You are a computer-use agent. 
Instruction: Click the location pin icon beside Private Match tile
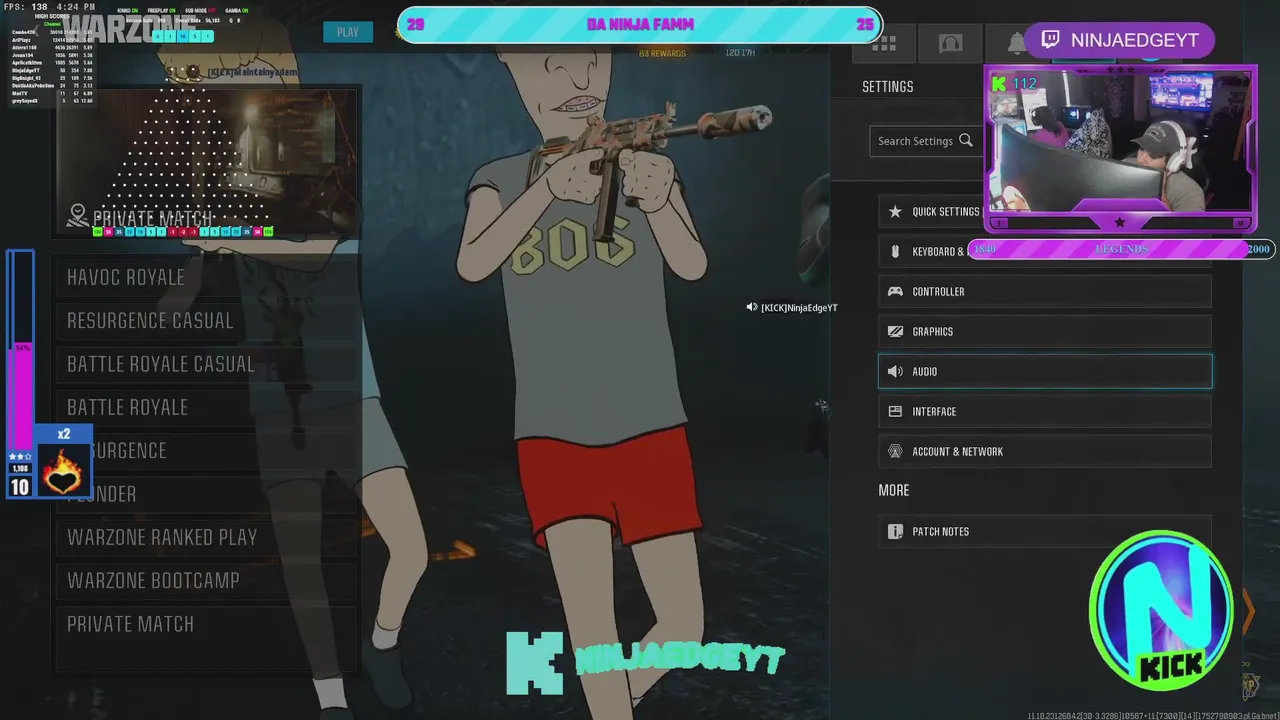78,216
